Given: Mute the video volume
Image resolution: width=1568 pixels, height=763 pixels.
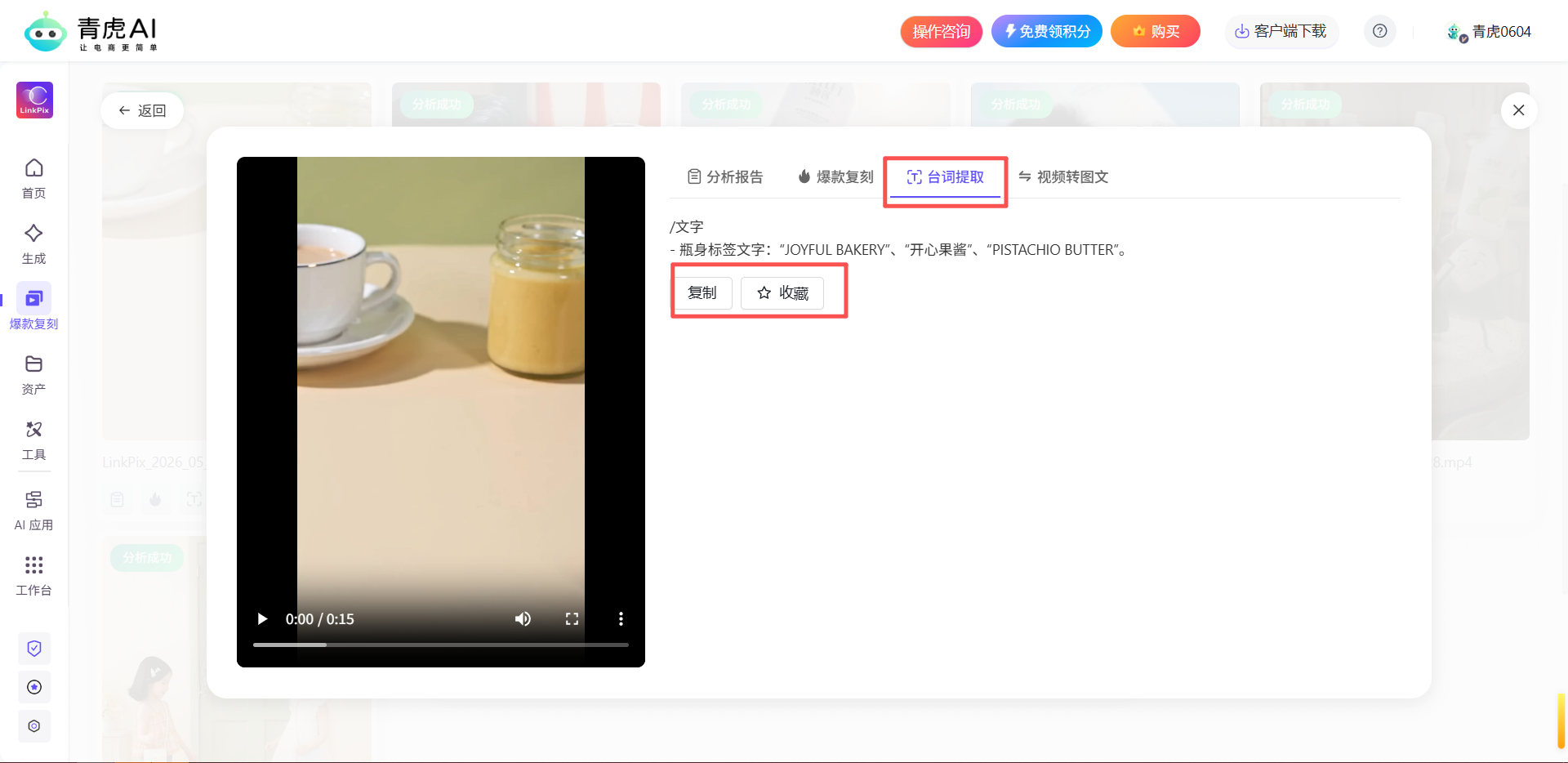Looking at the screenshot, I should click(523, 618).
